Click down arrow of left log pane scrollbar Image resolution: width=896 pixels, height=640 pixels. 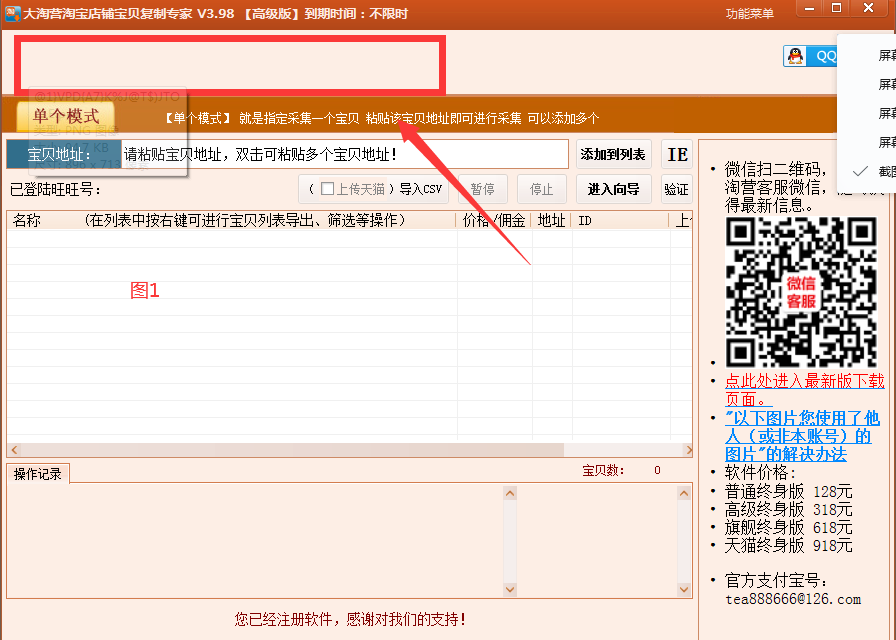point(510,589)
